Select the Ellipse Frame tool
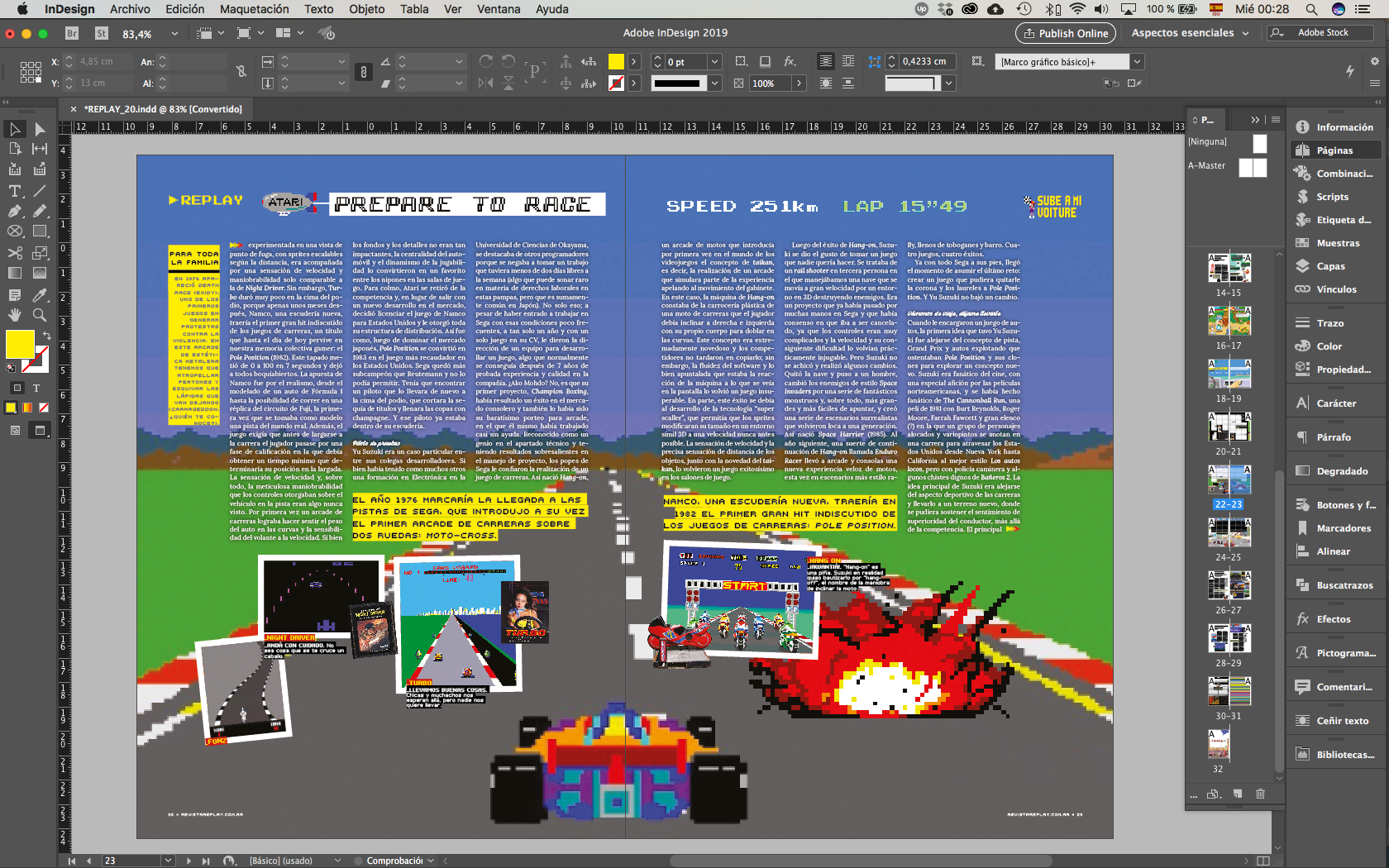 pos(14,231)
